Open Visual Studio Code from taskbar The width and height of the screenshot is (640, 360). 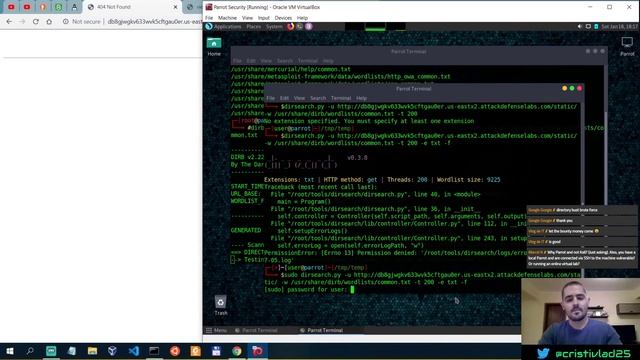tap(133, 351)
